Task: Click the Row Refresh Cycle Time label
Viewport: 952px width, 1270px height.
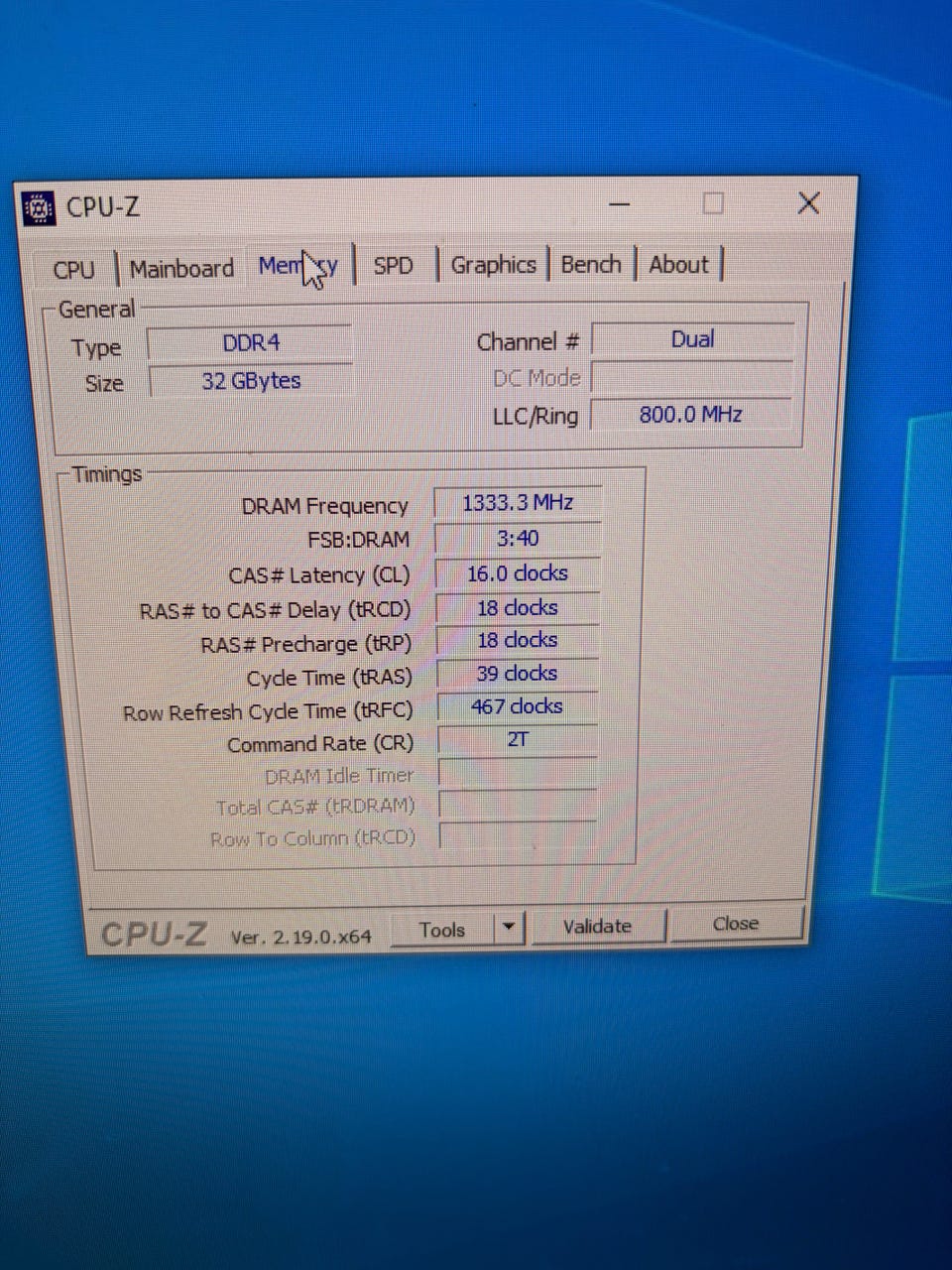Action: tap(267, 711)
